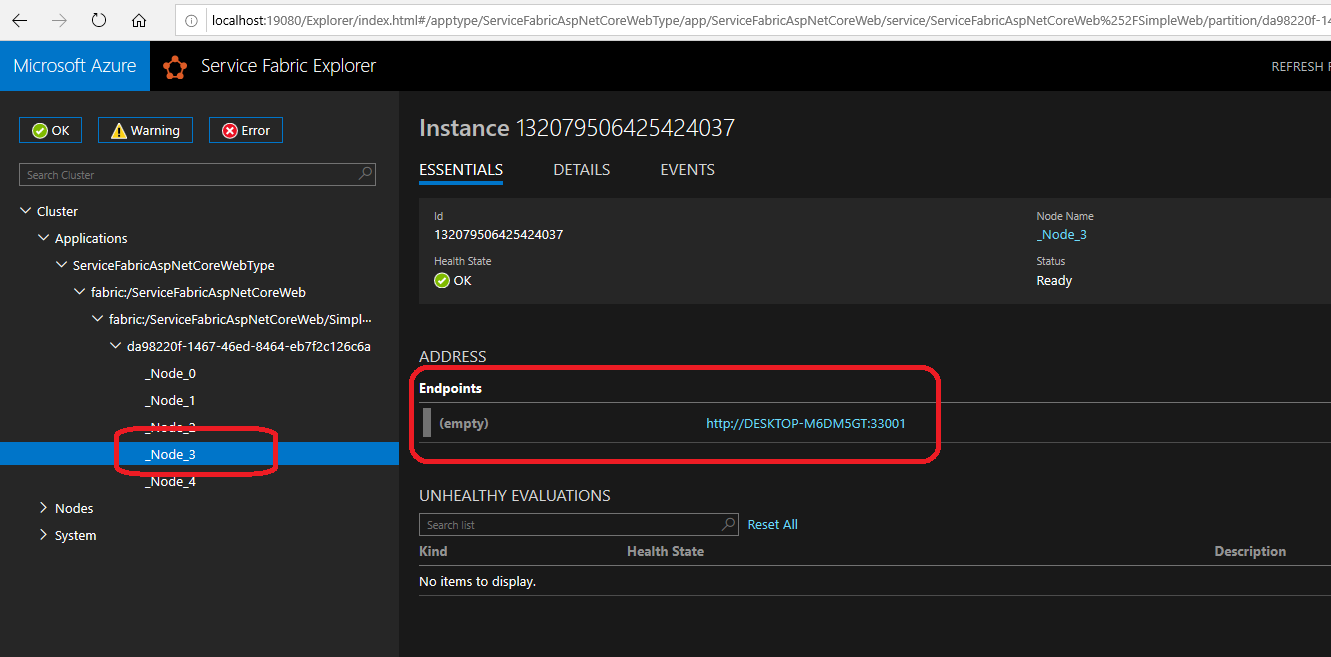The height and width of the screenshot is (657, 1331).
Task: Click the Id value 132079506425424037
Action: 498,234
